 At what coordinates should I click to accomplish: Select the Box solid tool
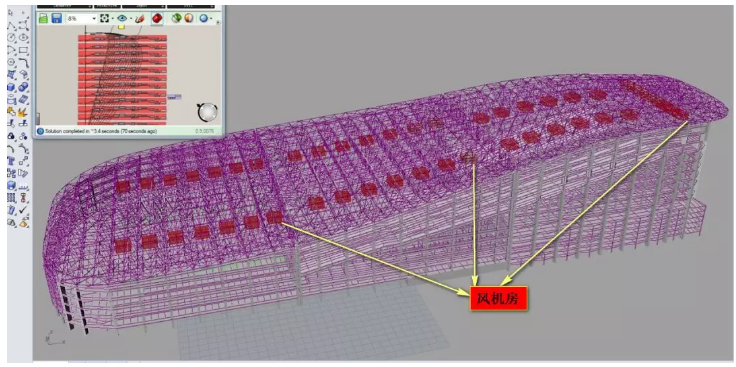pyautogui.click(x=11, y=87)
